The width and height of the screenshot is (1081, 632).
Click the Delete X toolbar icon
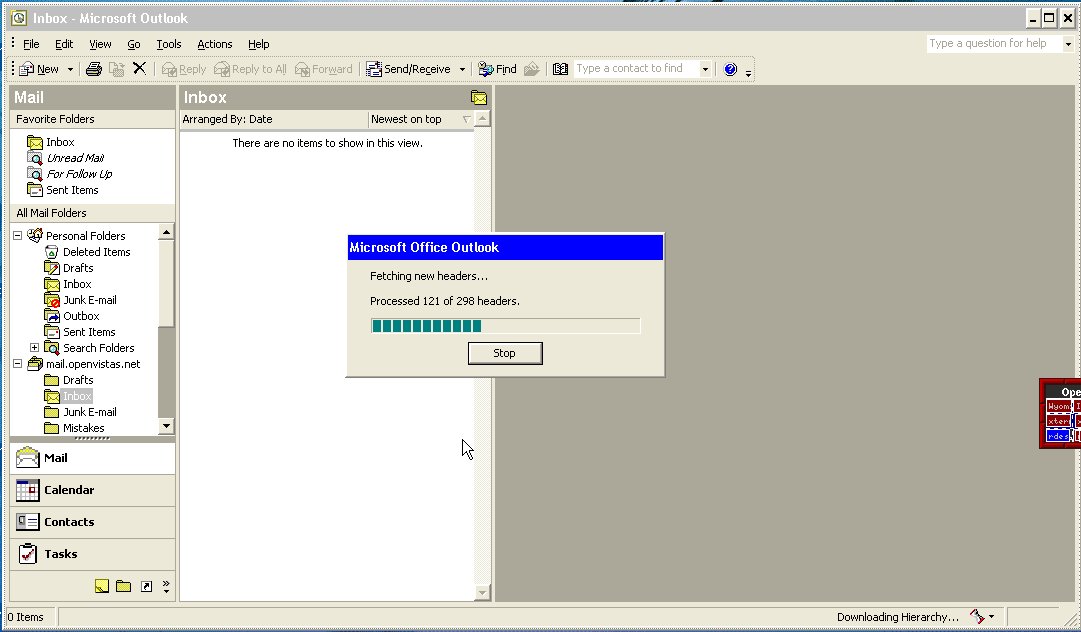(139, 68)
